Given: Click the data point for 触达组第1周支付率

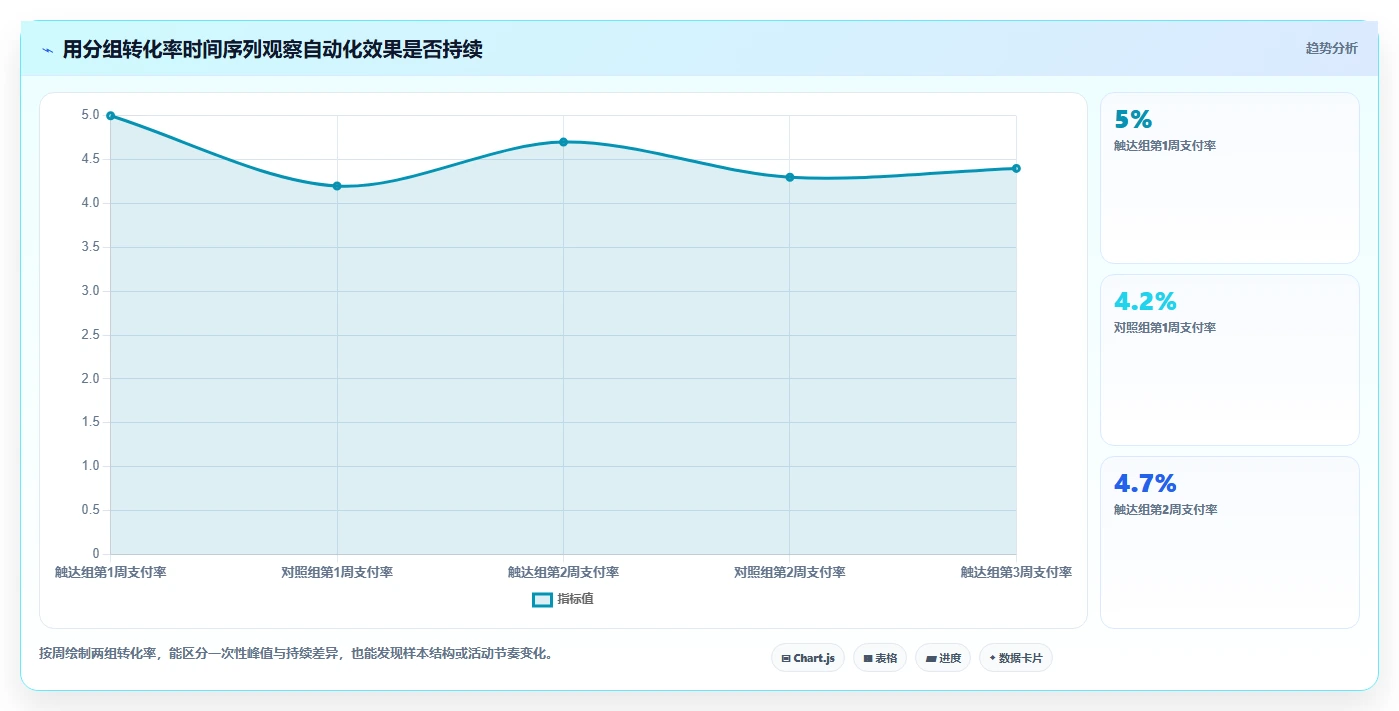Looking at the screenshot, I should pos(111,116).
